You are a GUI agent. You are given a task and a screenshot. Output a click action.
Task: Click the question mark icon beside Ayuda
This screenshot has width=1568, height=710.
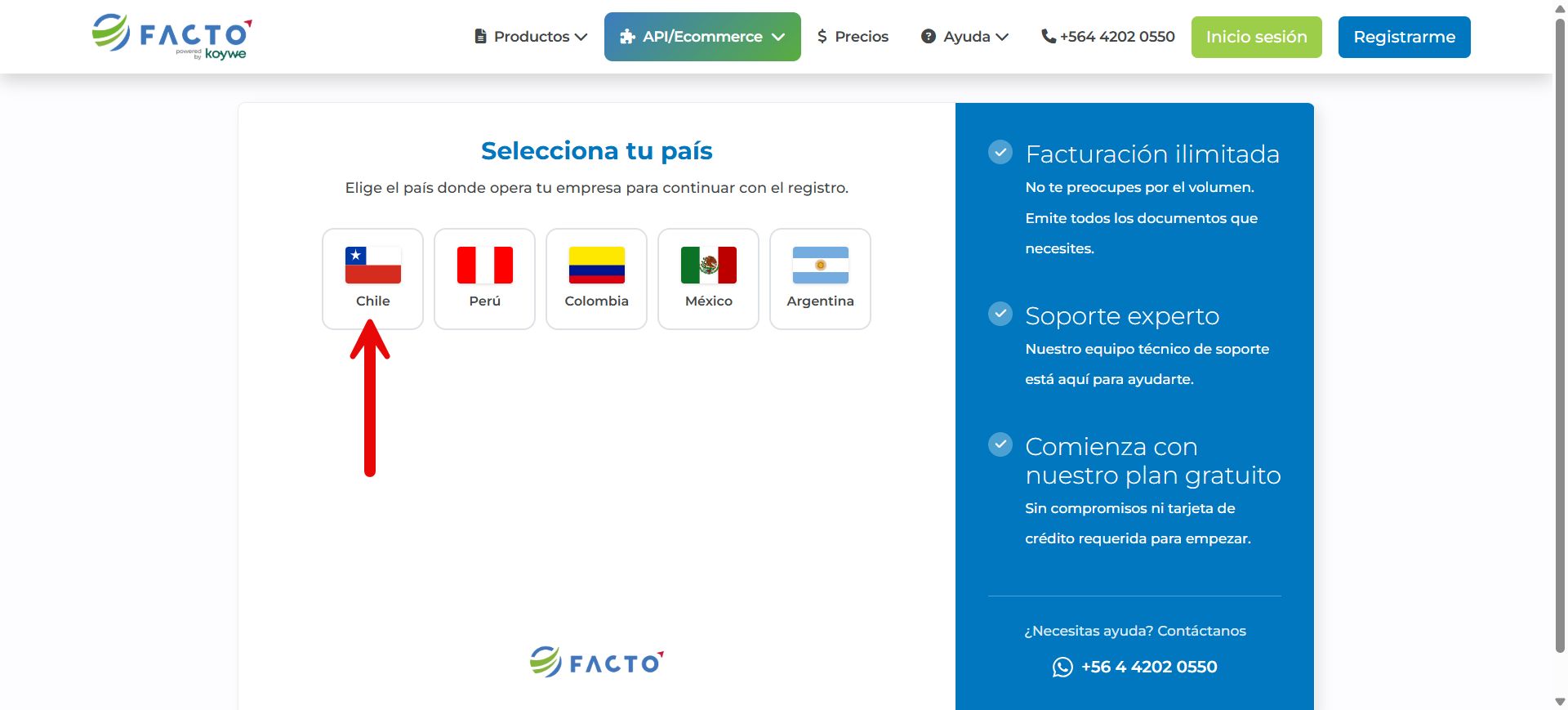coord(929,36)
